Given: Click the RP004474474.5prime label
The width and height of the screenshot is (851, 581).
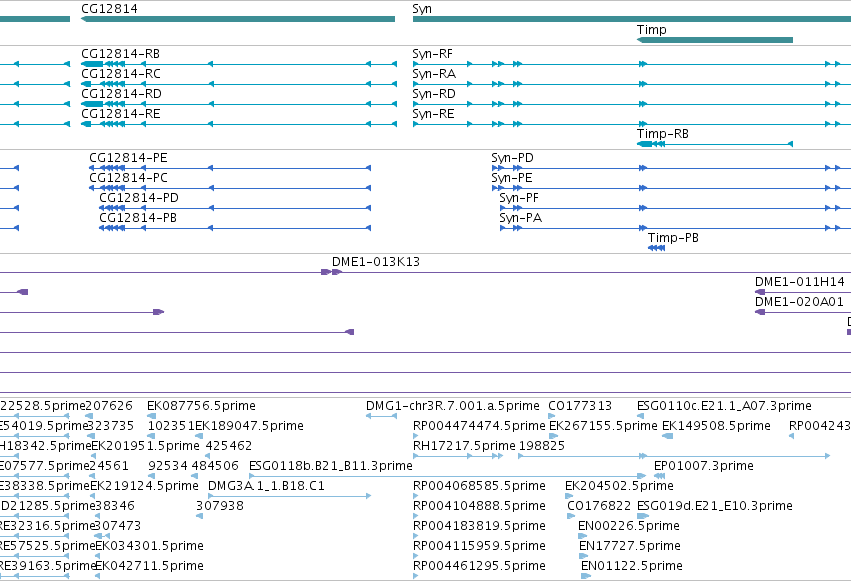Looking at the screenshot, I should [479, 426].
